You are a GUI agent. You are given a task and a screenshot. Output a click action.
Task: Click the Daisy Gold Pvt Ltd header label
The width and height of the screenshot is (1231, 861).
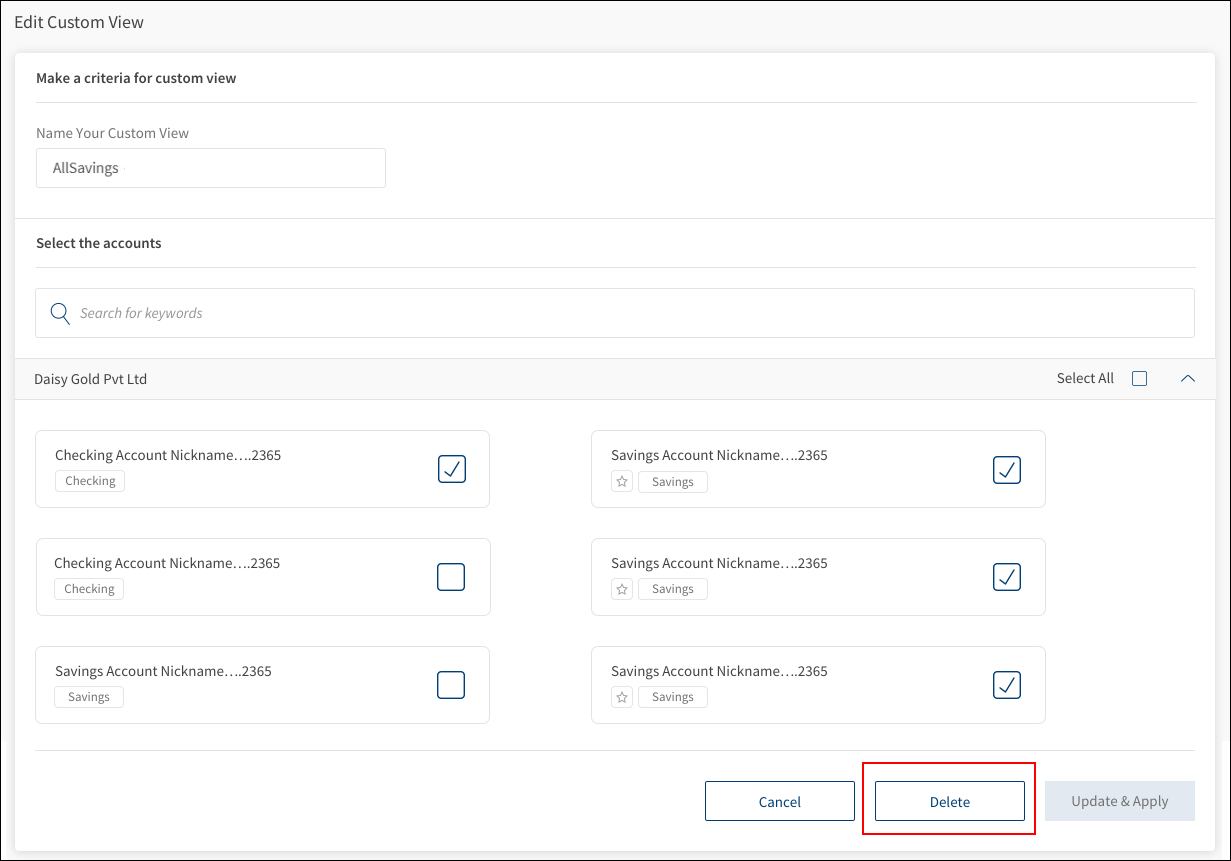click(91, 379)
